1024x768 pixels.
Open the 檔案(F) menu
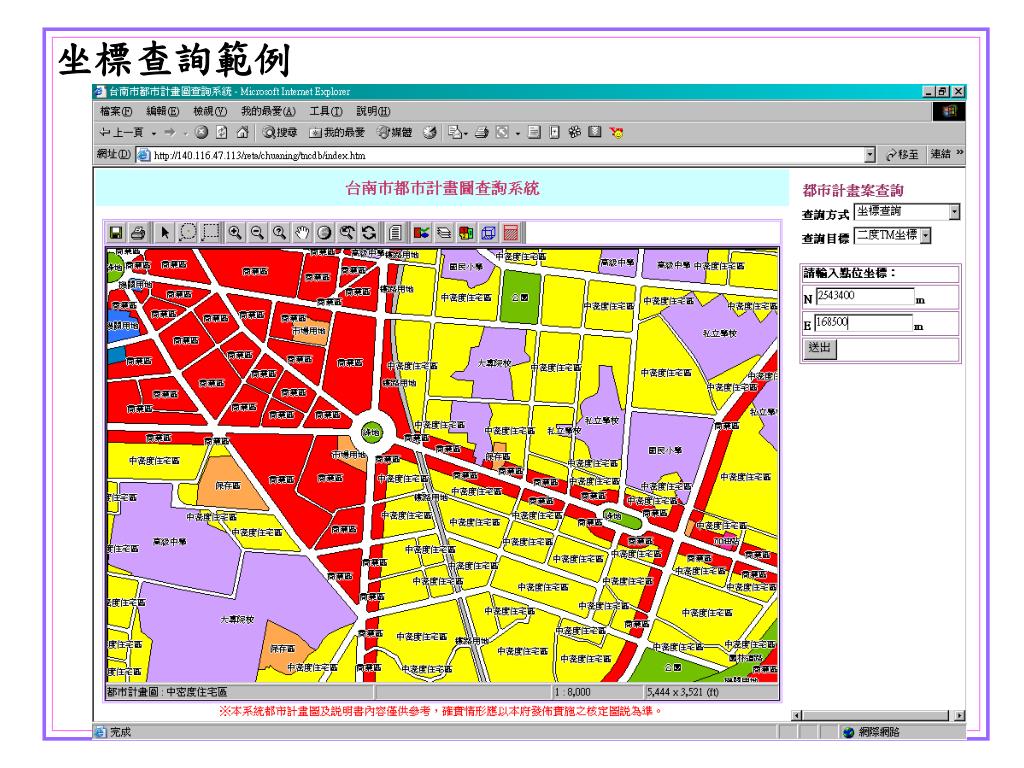[116, 111]
